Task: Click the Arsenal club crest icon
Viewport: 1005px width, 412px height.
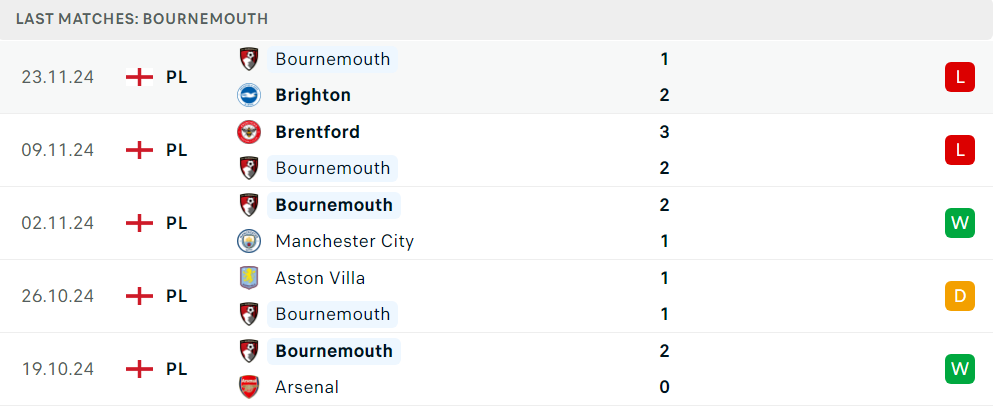Action: click(248, 387)
